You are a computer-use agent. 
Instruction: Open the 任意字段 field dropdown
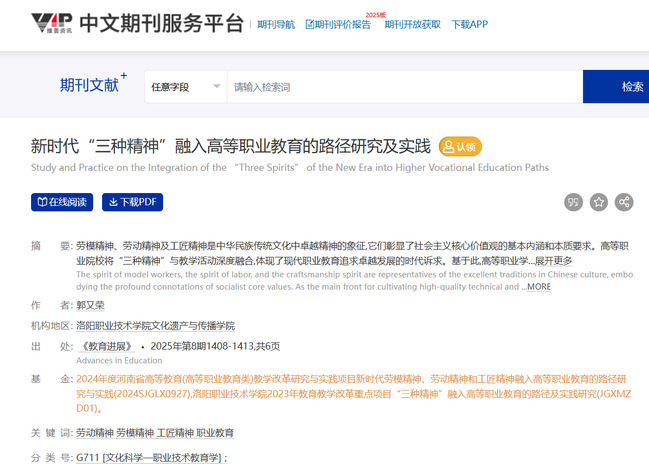pyautogui.click(x=185, y=87)
